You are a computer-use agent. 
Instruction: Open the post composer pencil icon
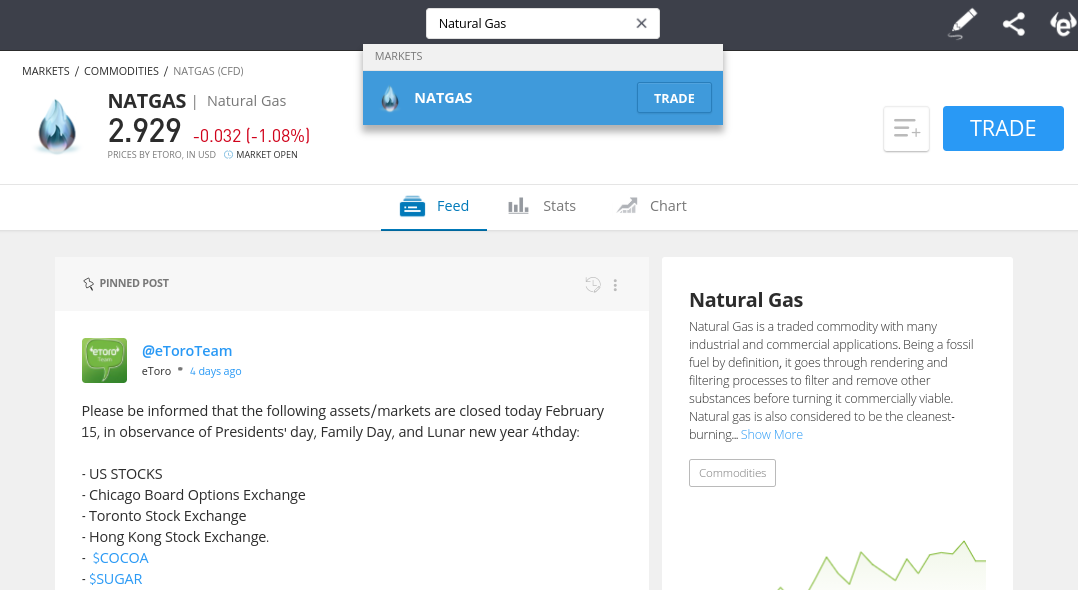pos(961,24)
